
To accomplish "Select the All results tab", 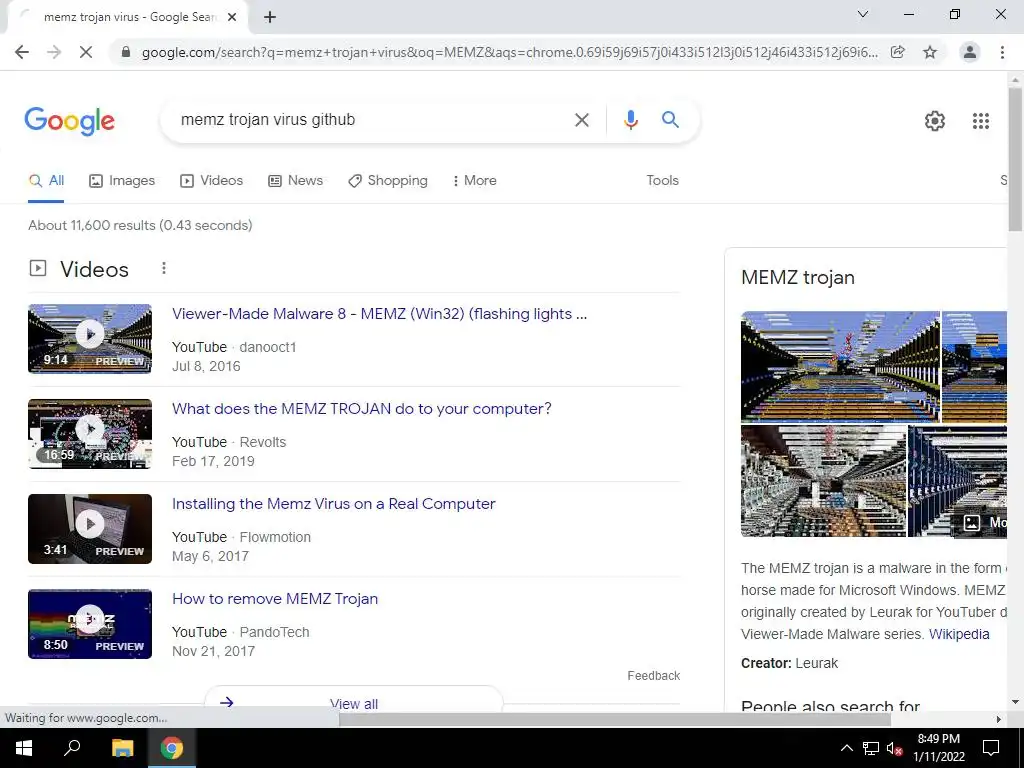I will [x=46, y=181].
